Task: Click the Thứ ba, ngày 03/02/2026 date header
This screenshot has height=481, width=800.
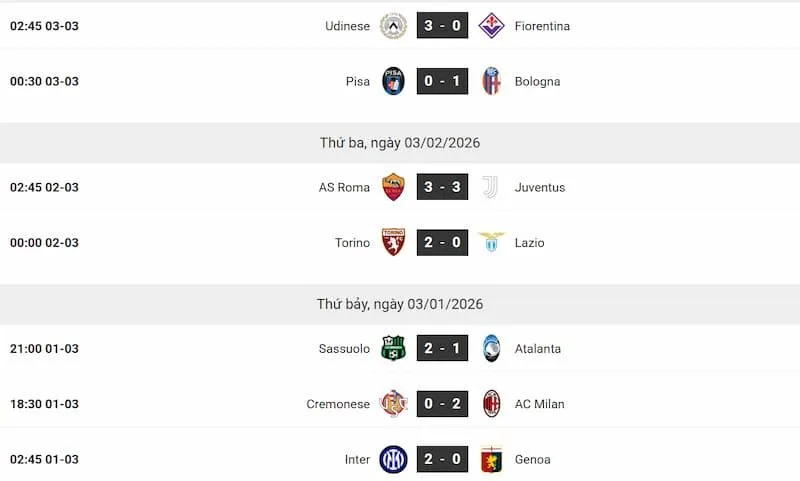Action: (400, 143)
